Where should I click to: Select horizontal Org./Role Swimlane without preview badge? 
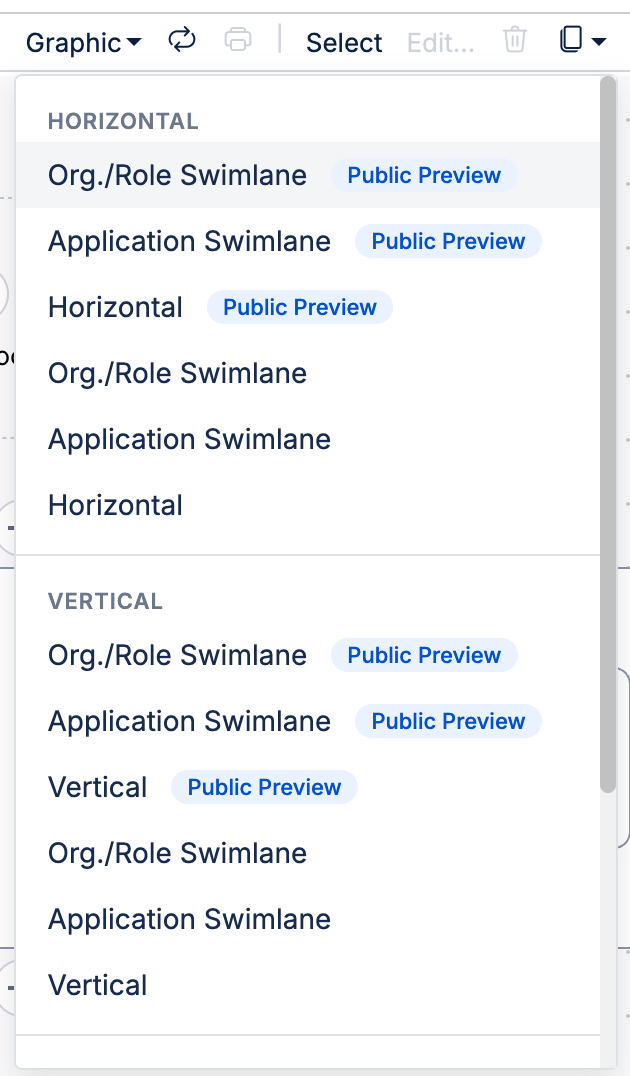pyautogui.click(x=307, y=373)
